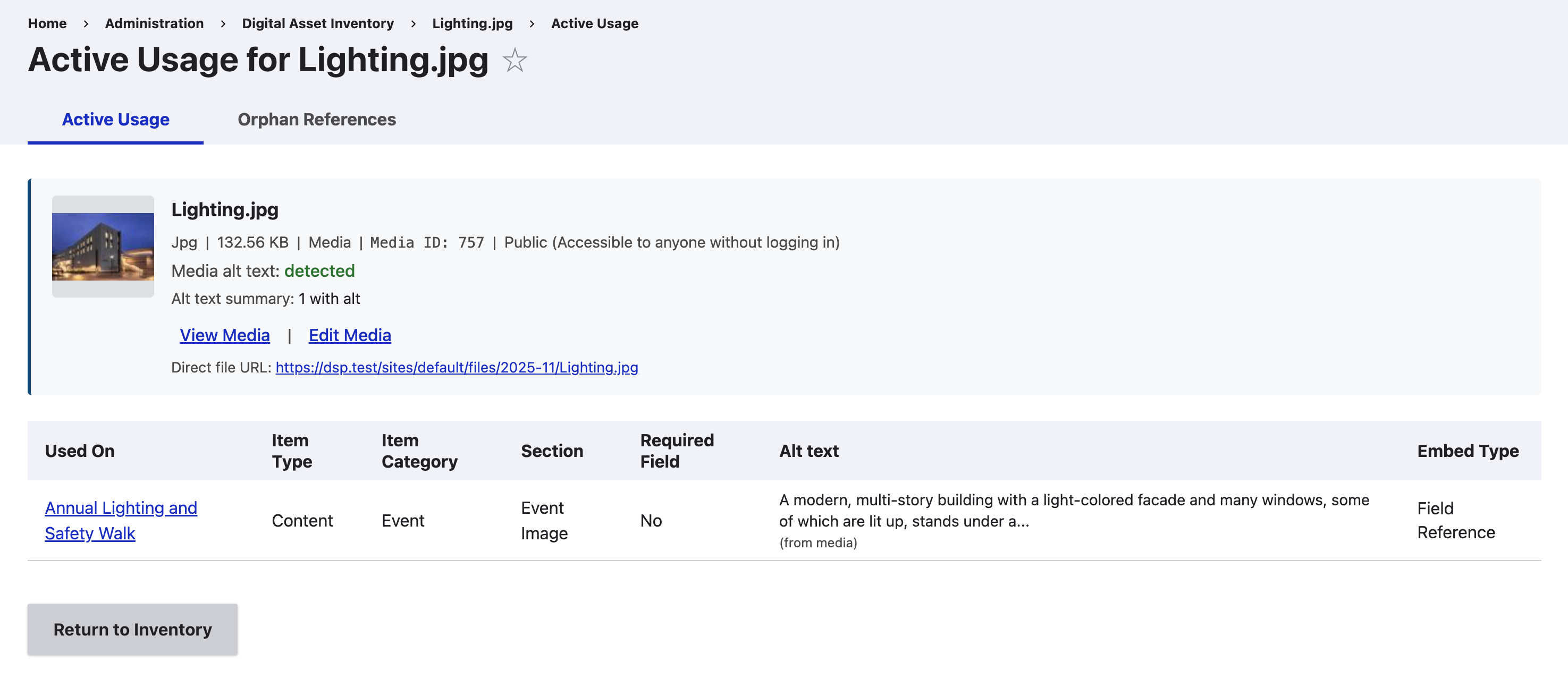
Task: Click the Used On column header
Action: (x=80, y=451)
